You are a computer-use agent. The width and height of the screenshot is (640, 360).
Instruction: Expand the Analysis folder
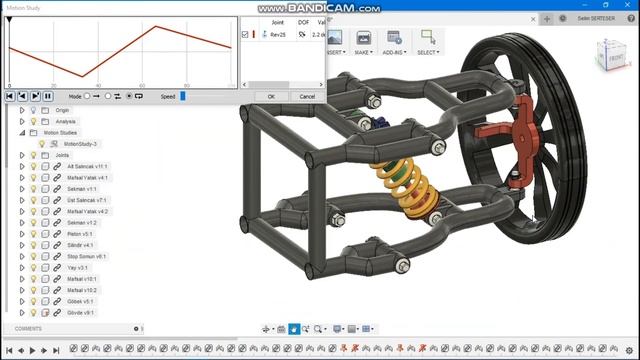[x=22, y=122]
